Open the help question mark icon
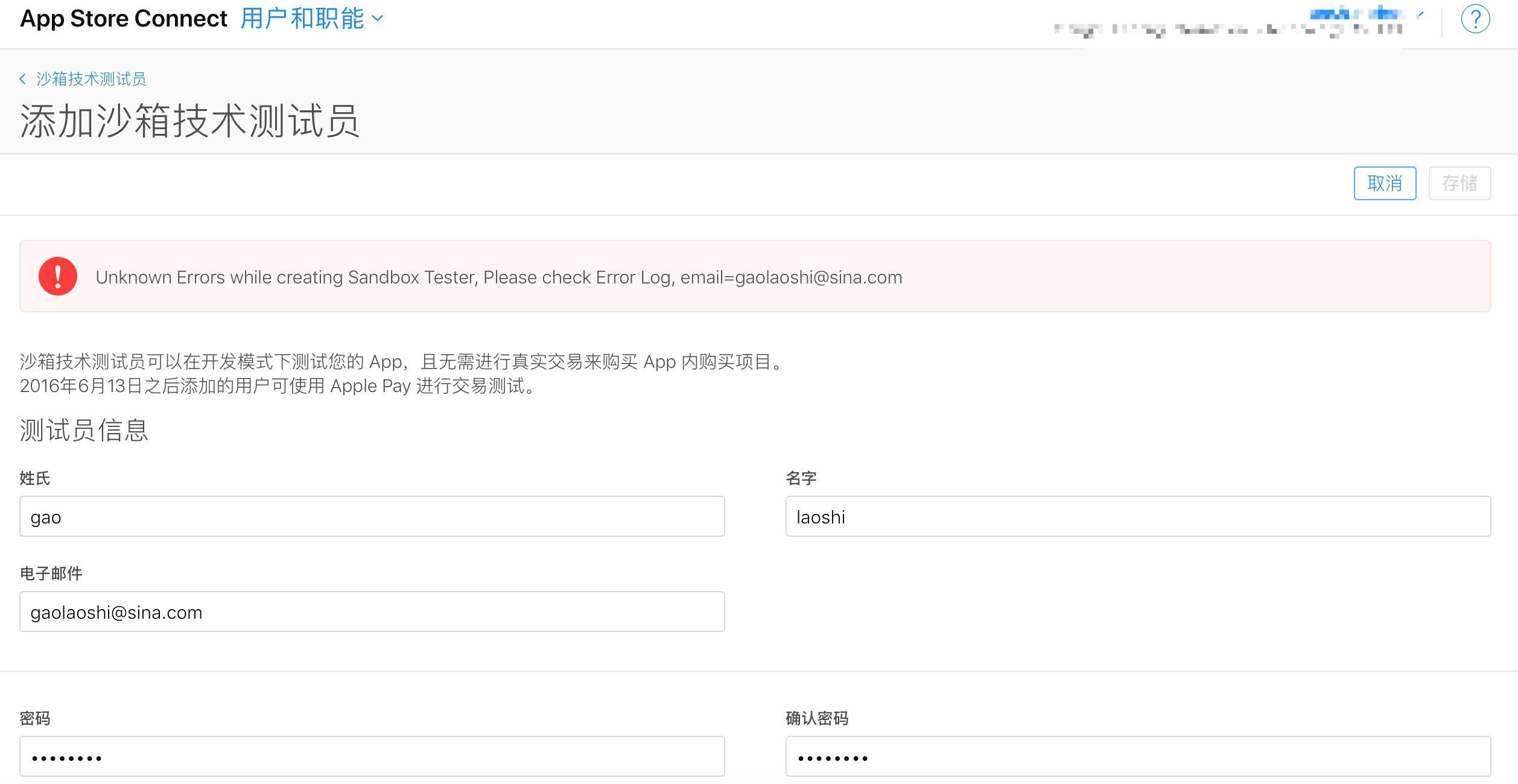The height and width of the screenshot is (784, 1518). coord(1475,19)
